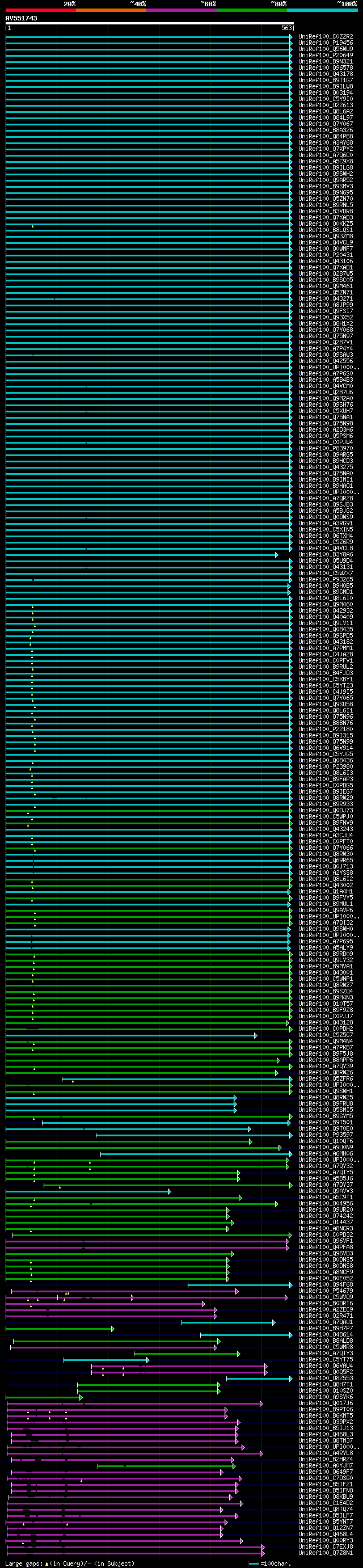
Task: Select the UniRef100_Q43178 label
Action: pyautogui.click(x=326, y=74)
